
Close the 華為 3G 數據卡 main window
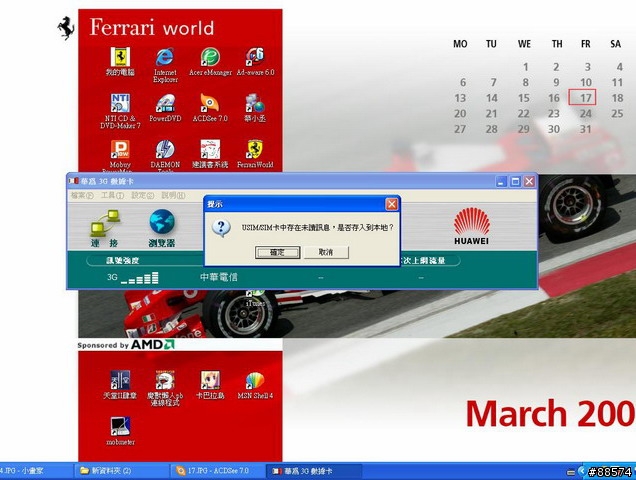coord(529,181)
